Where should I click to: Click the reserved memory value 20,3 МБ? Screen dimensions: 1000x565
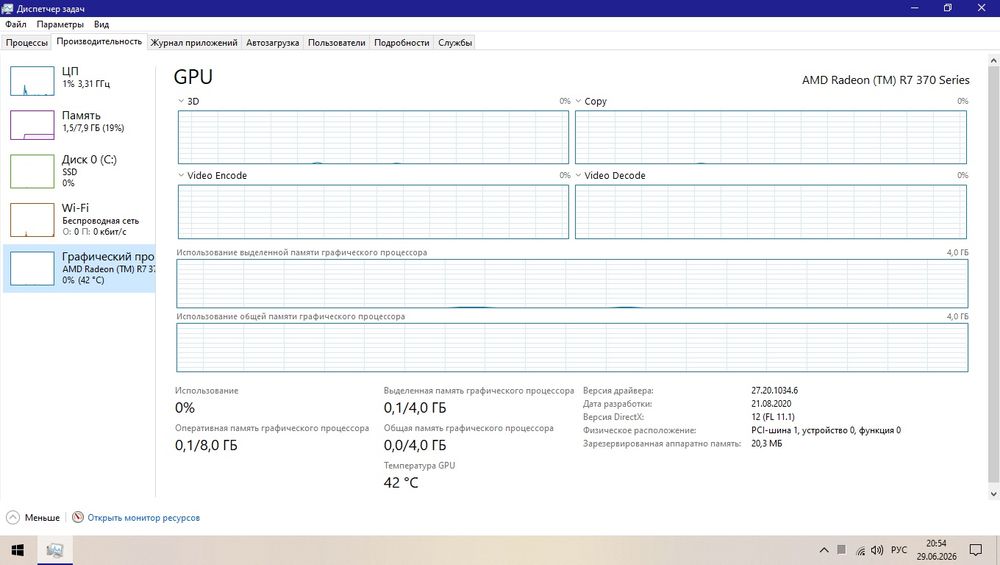click(767, 443)
